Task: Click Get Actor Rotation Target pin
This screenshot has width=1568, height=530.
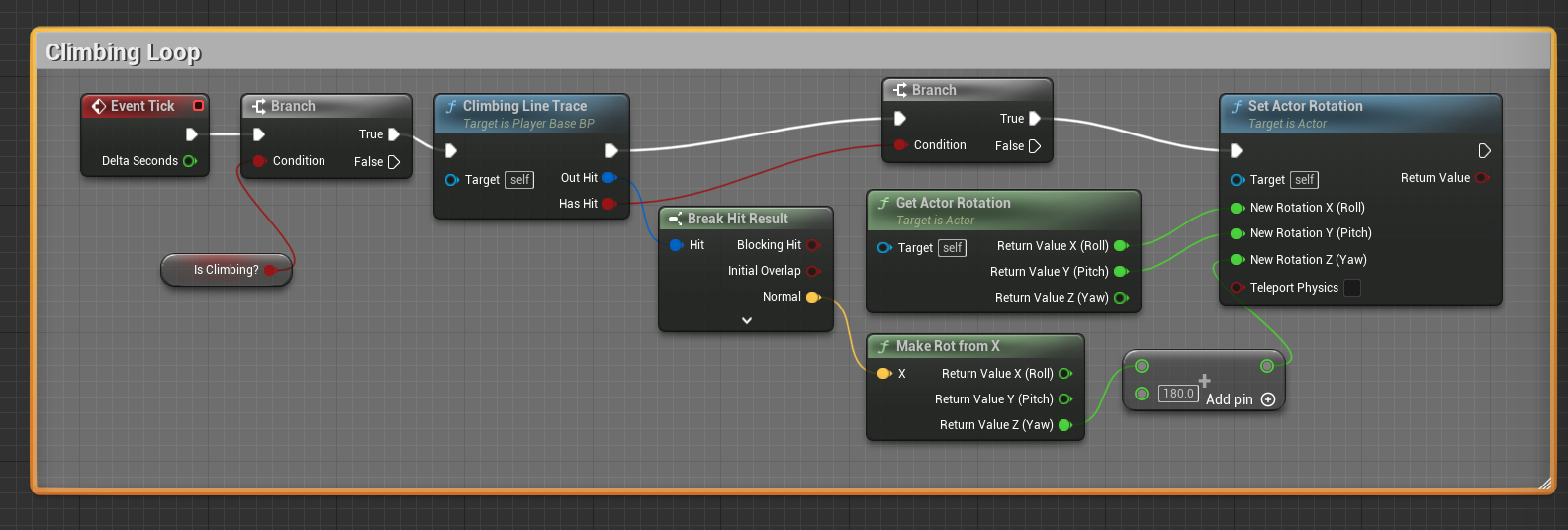Action: click(884, 248)
